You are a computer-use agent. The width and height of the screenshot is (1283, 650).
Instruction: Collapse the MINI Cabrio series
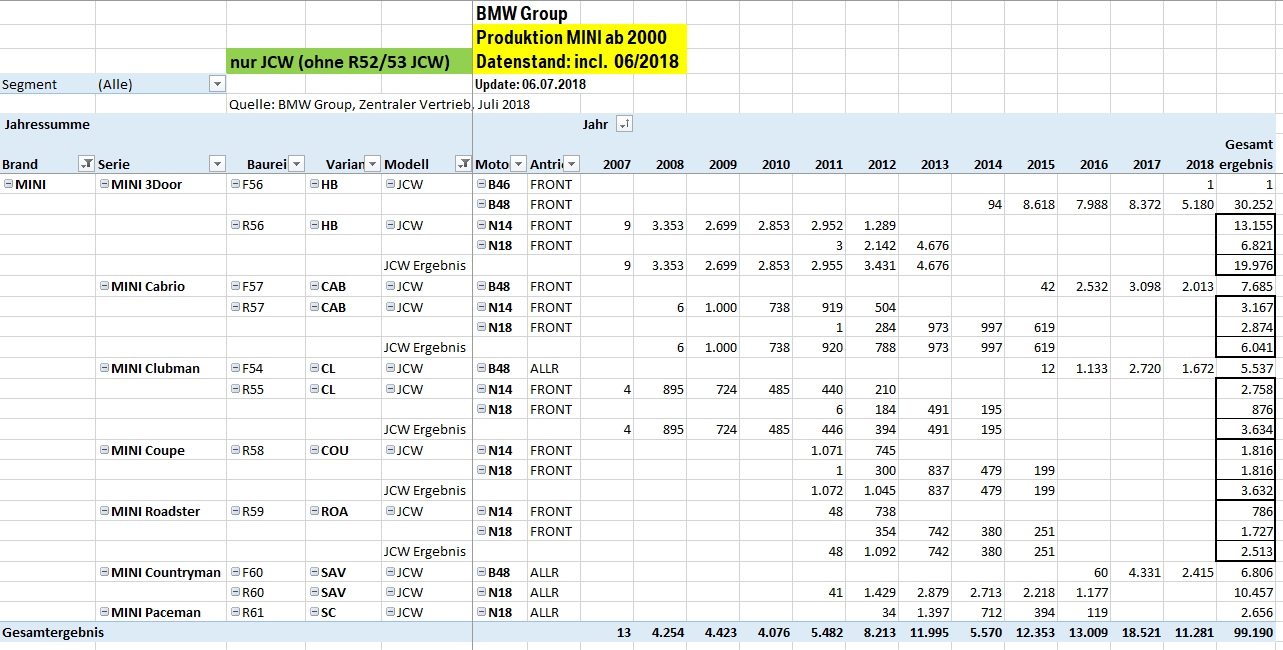[x=105, y=286]
